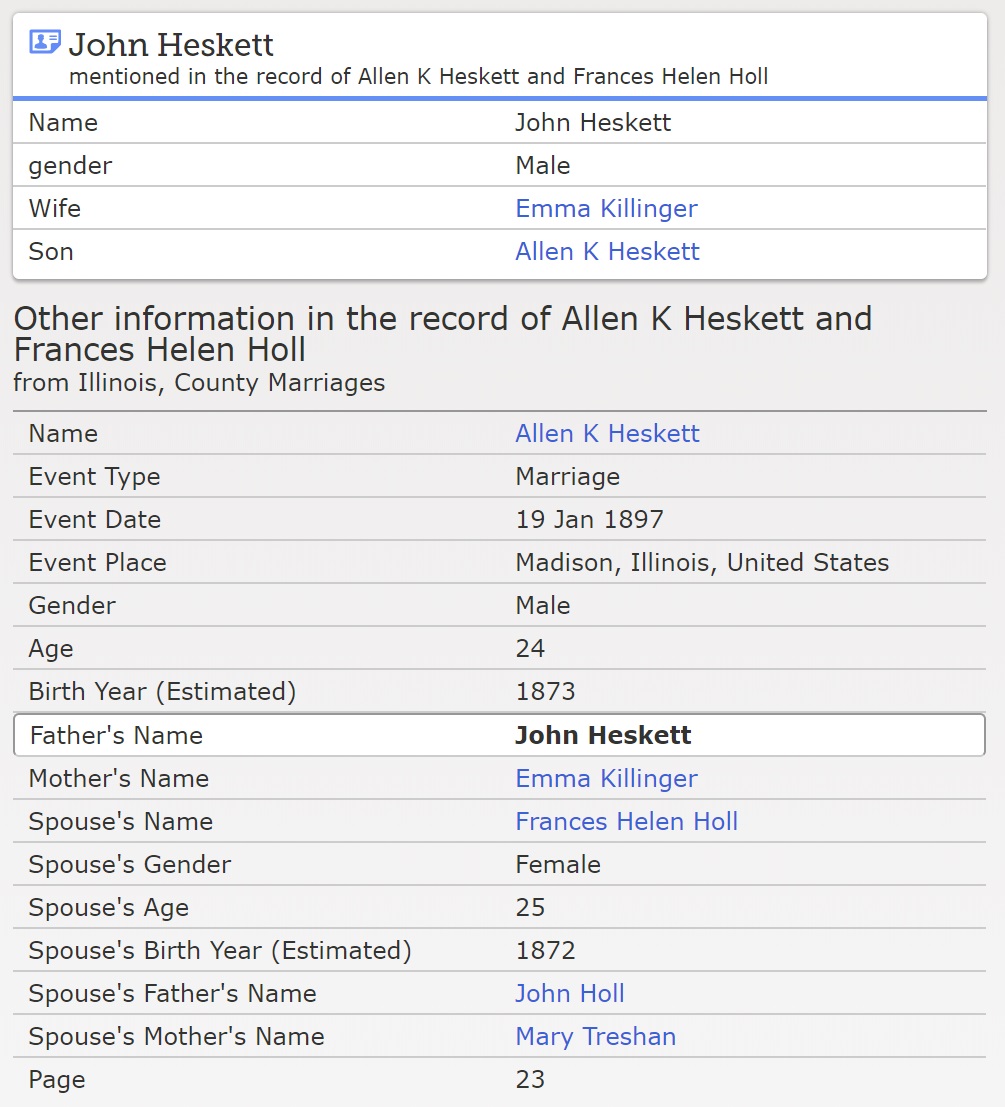
Task: Open Allen K Heskett link in Son row
Action: pos(607,251)
